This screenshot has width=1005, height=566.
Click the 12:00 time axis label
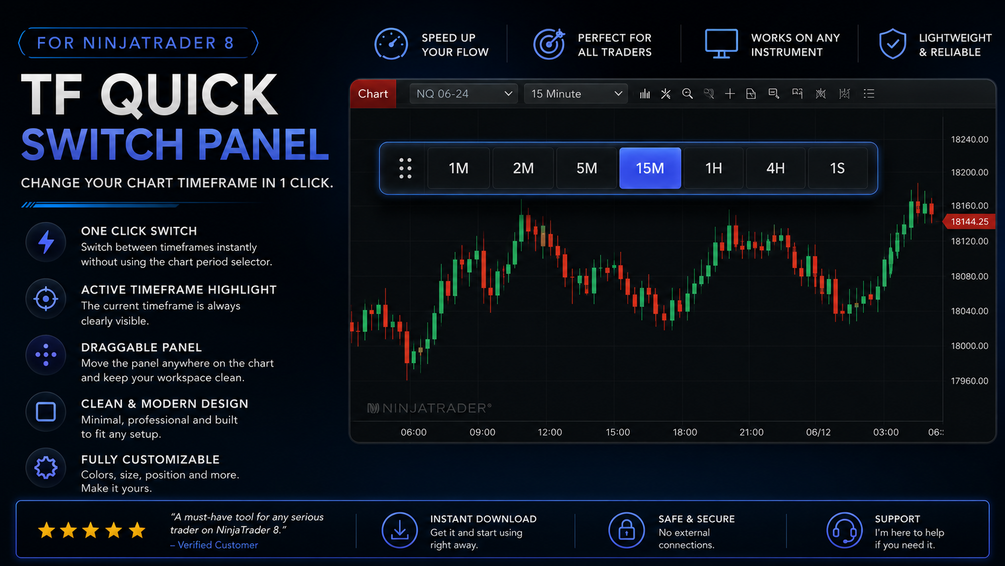coord(549,432)
